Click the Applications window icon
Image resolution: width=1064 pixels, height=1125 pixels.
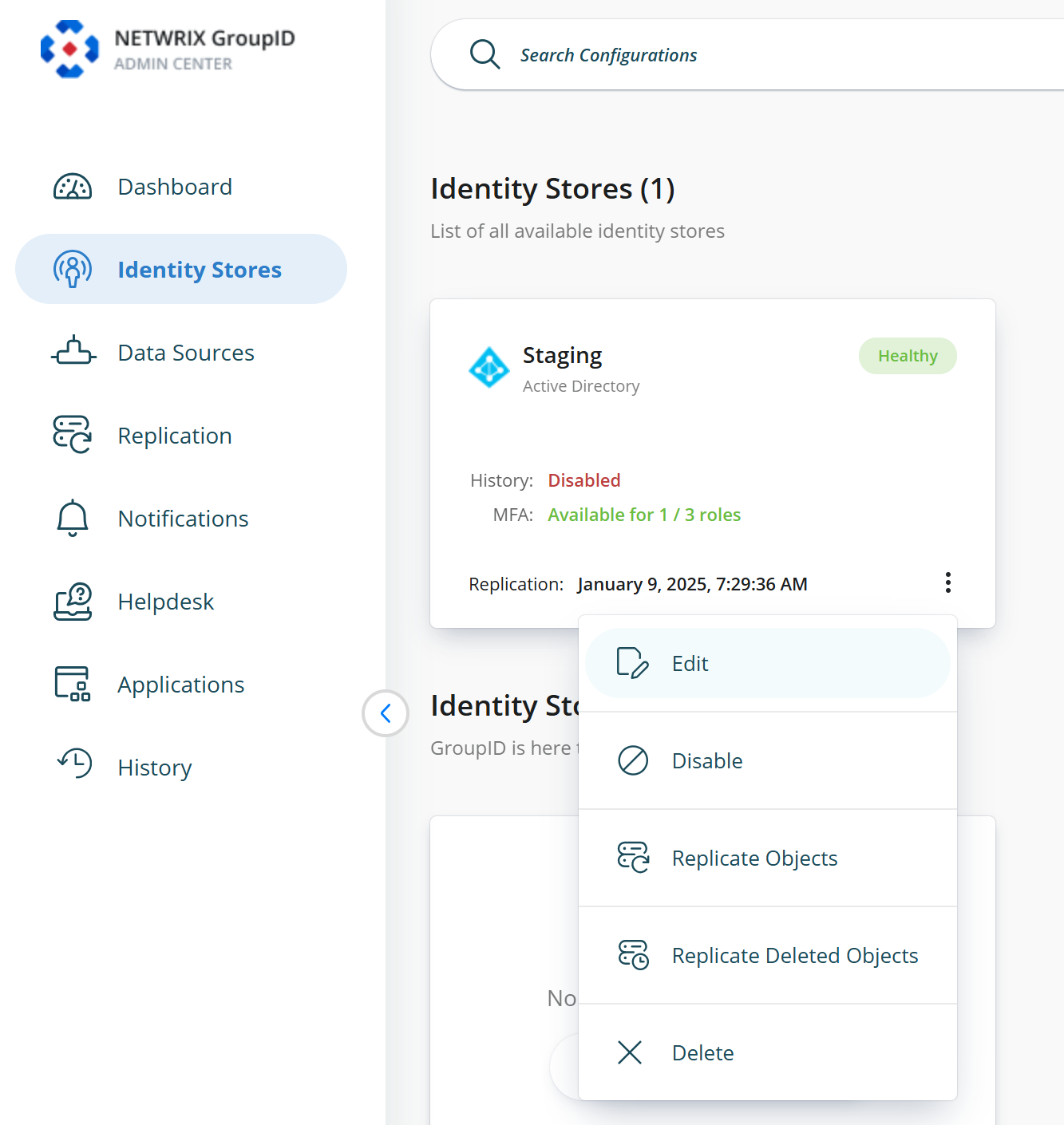coord(73,684)
